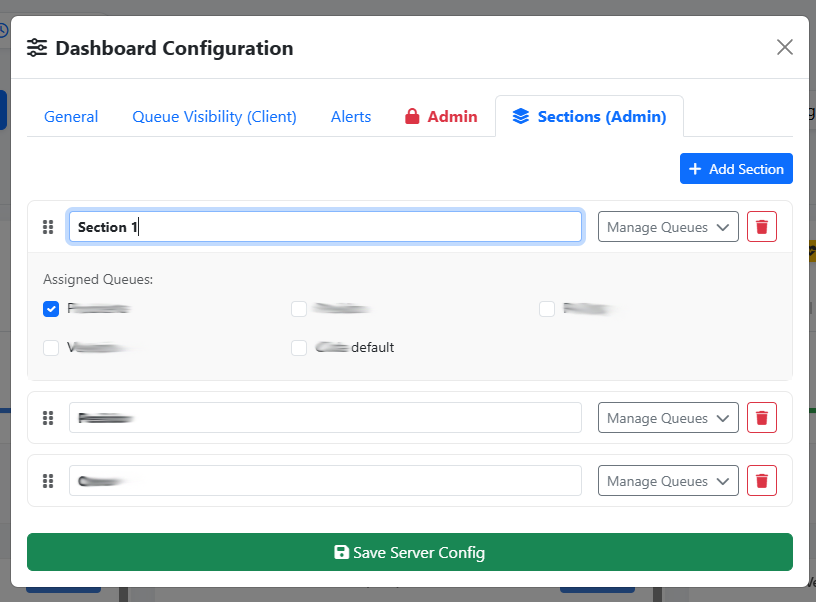Expand Manage Queues dropdown for the second section
The width and height of the screenshot is (816, 602).
[668, 418]
